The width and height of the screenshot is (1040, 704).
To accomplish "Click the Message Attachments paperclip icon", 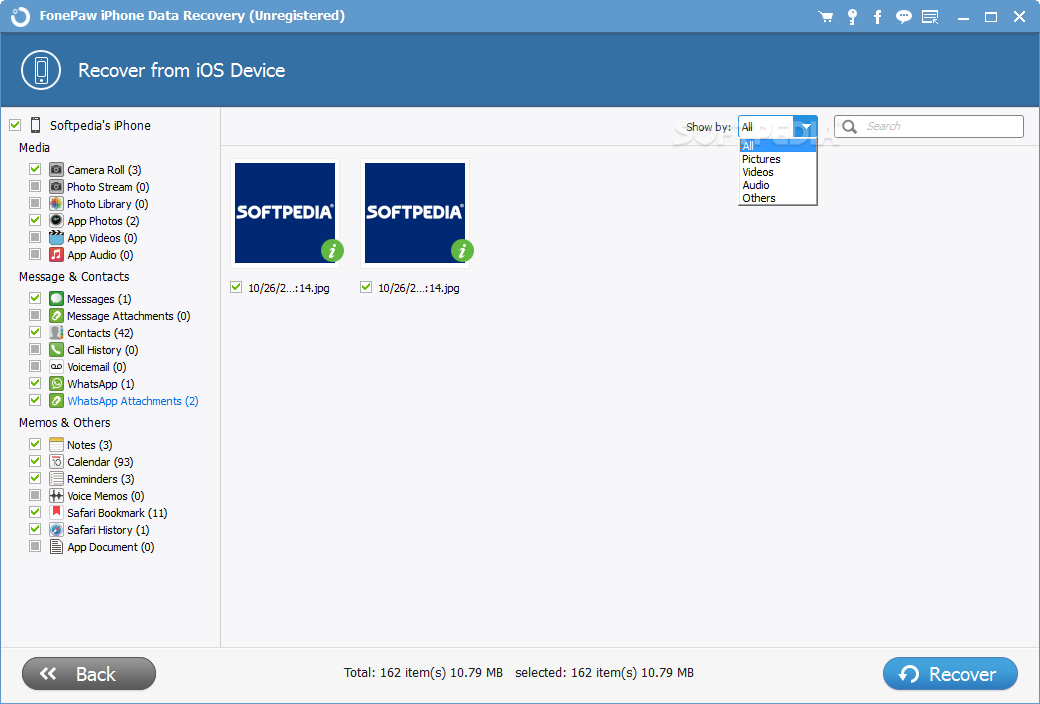I will 56,316.
